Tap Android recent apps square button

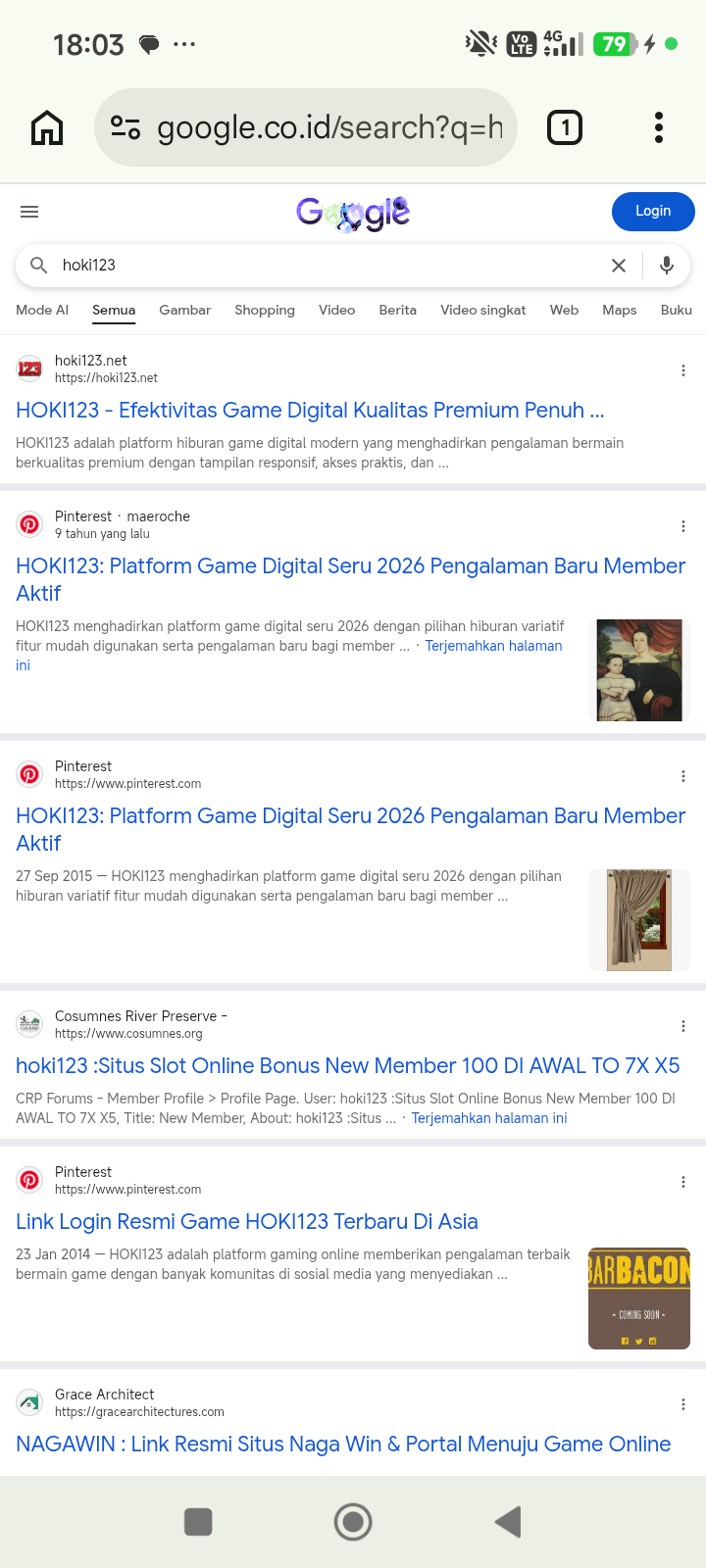click(x=198, y=1522)
